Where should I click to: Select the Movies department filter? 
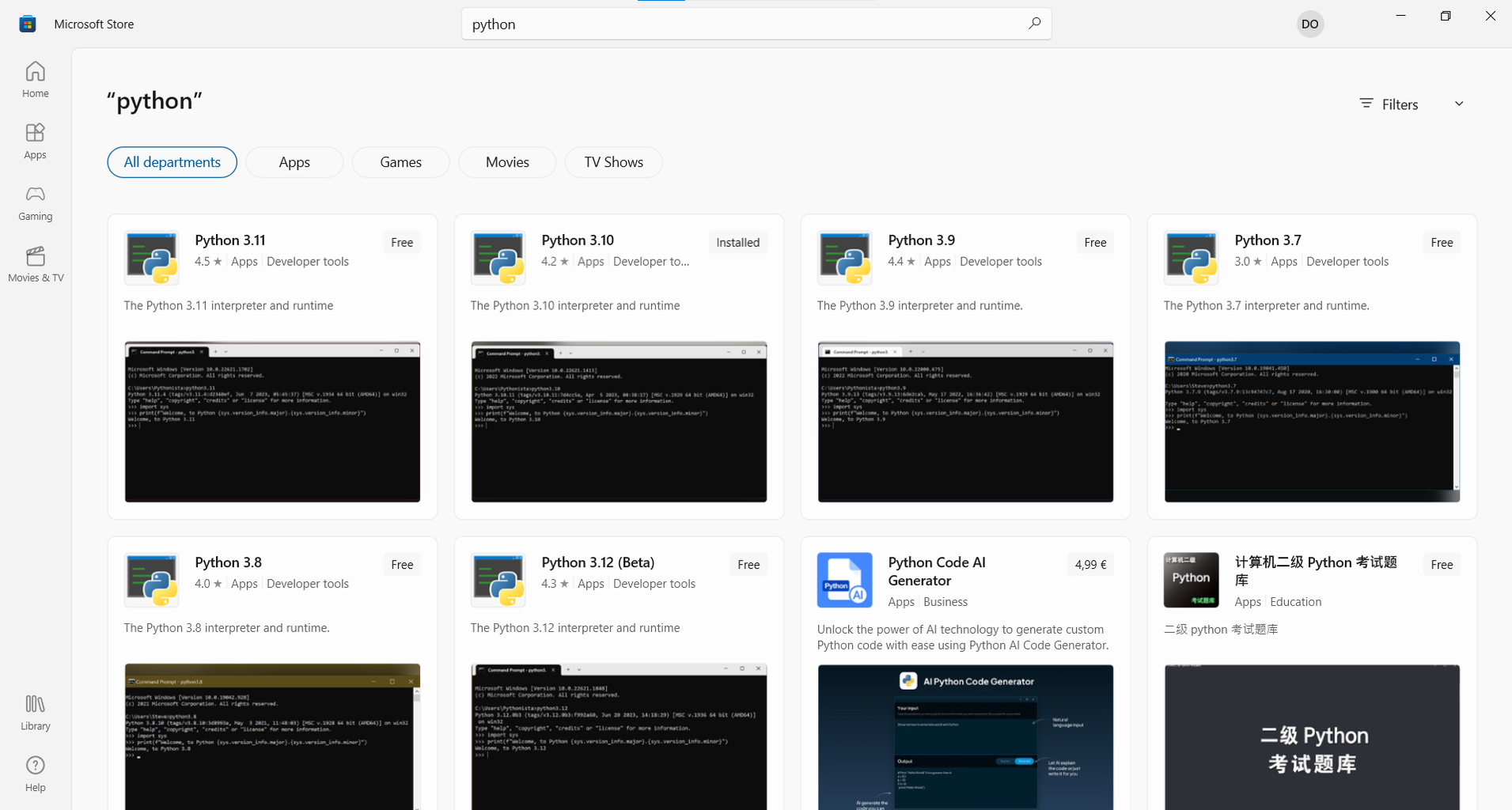(x=506, y=161)
